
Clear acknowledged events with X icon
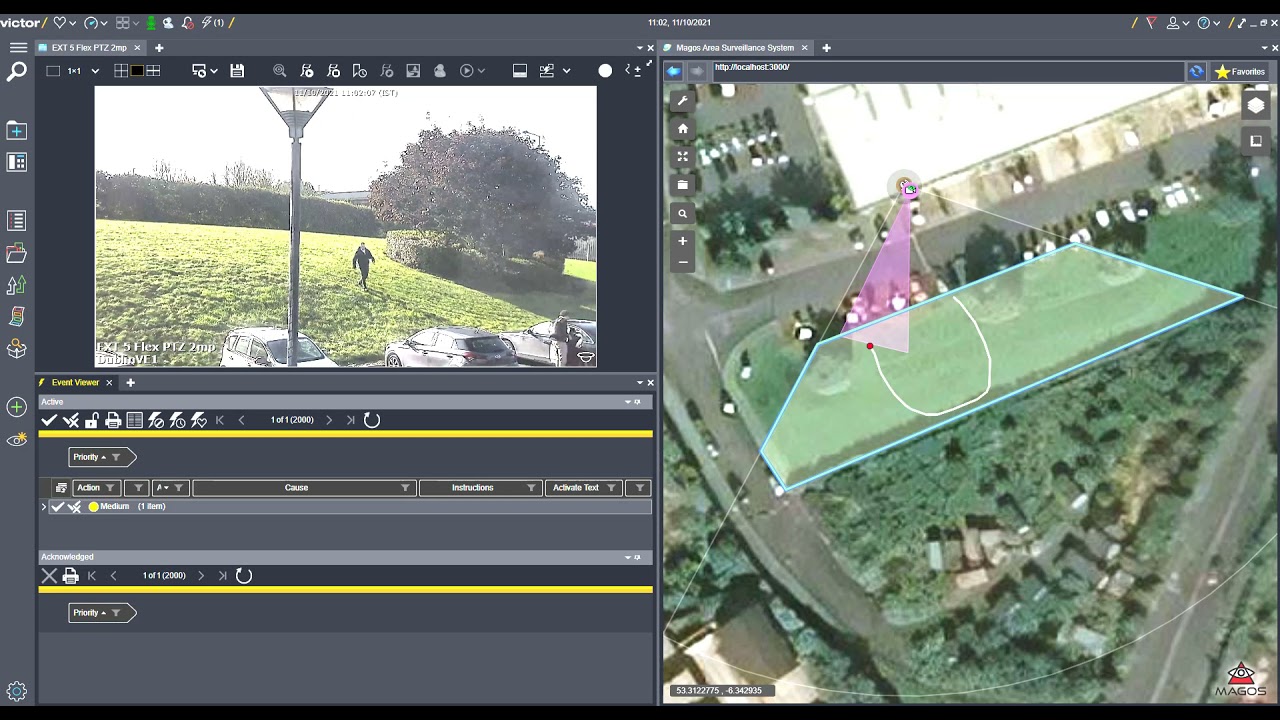(x=49, y=576)
